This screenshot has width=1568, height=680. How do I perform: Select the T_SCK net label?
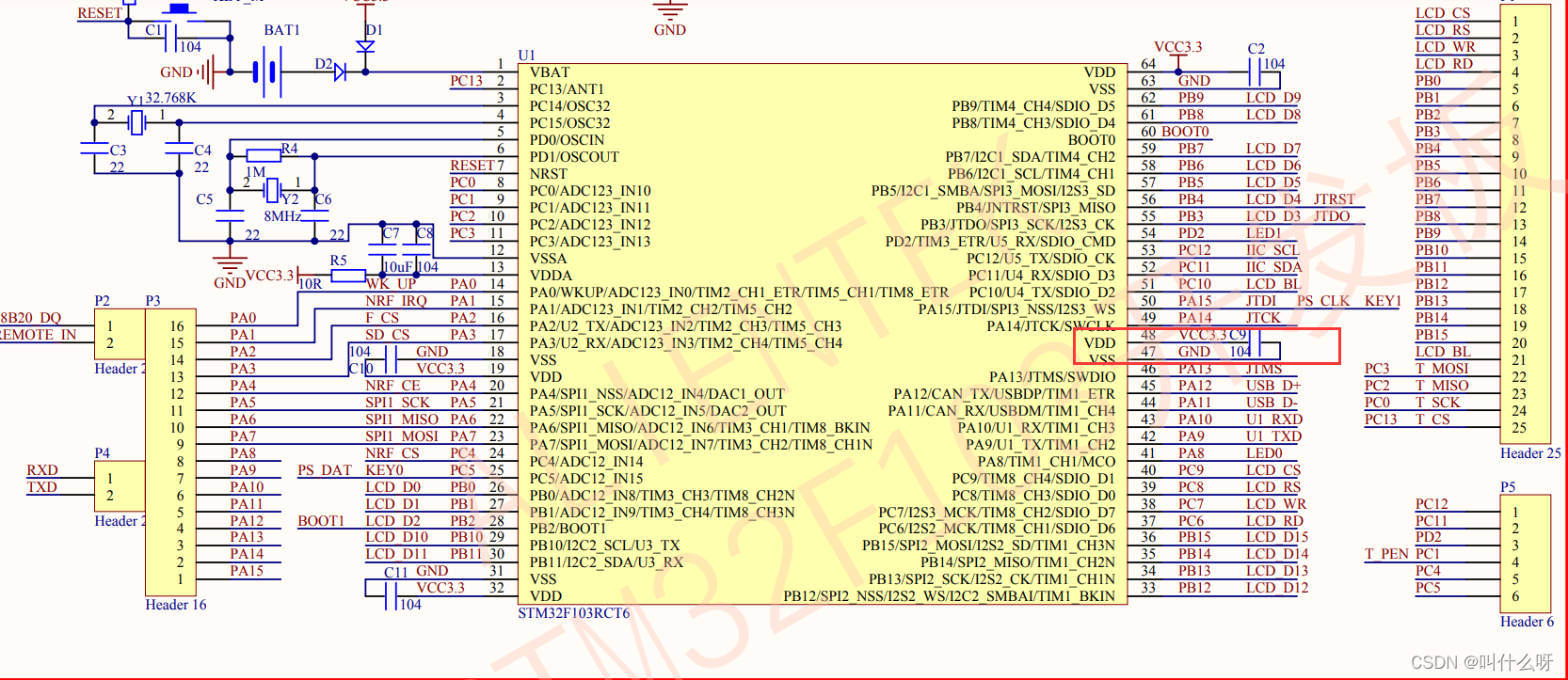tap(1438, 403)
